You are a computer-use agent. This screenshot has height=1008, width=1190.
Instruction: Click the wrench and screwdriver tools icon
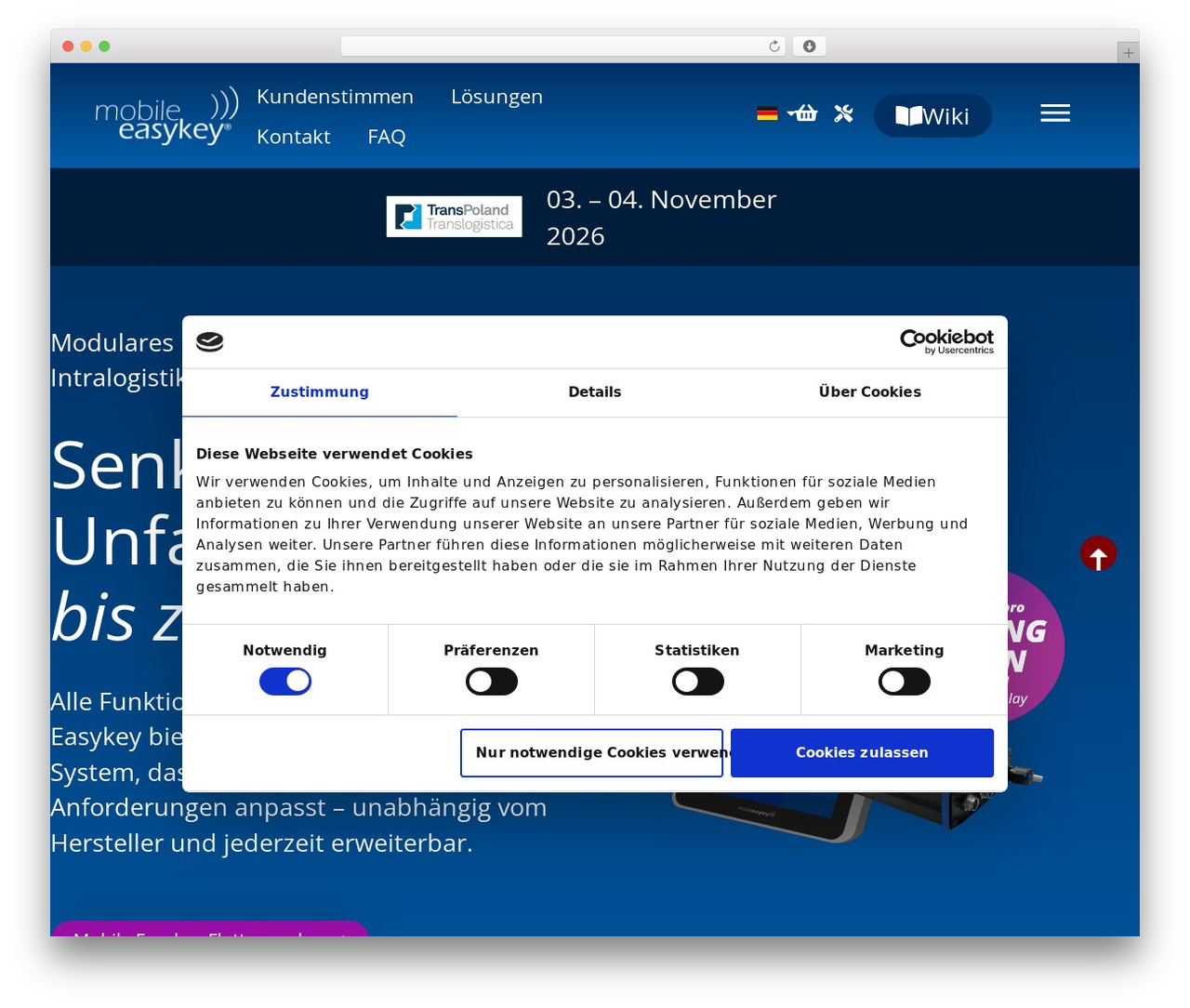click(843, 113)
